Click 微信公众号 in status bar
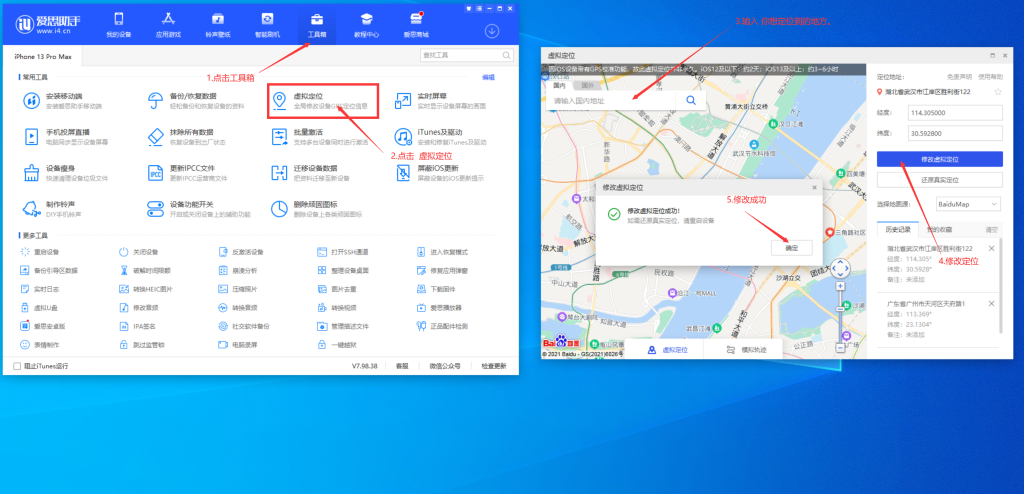 [x=445, y=366]
